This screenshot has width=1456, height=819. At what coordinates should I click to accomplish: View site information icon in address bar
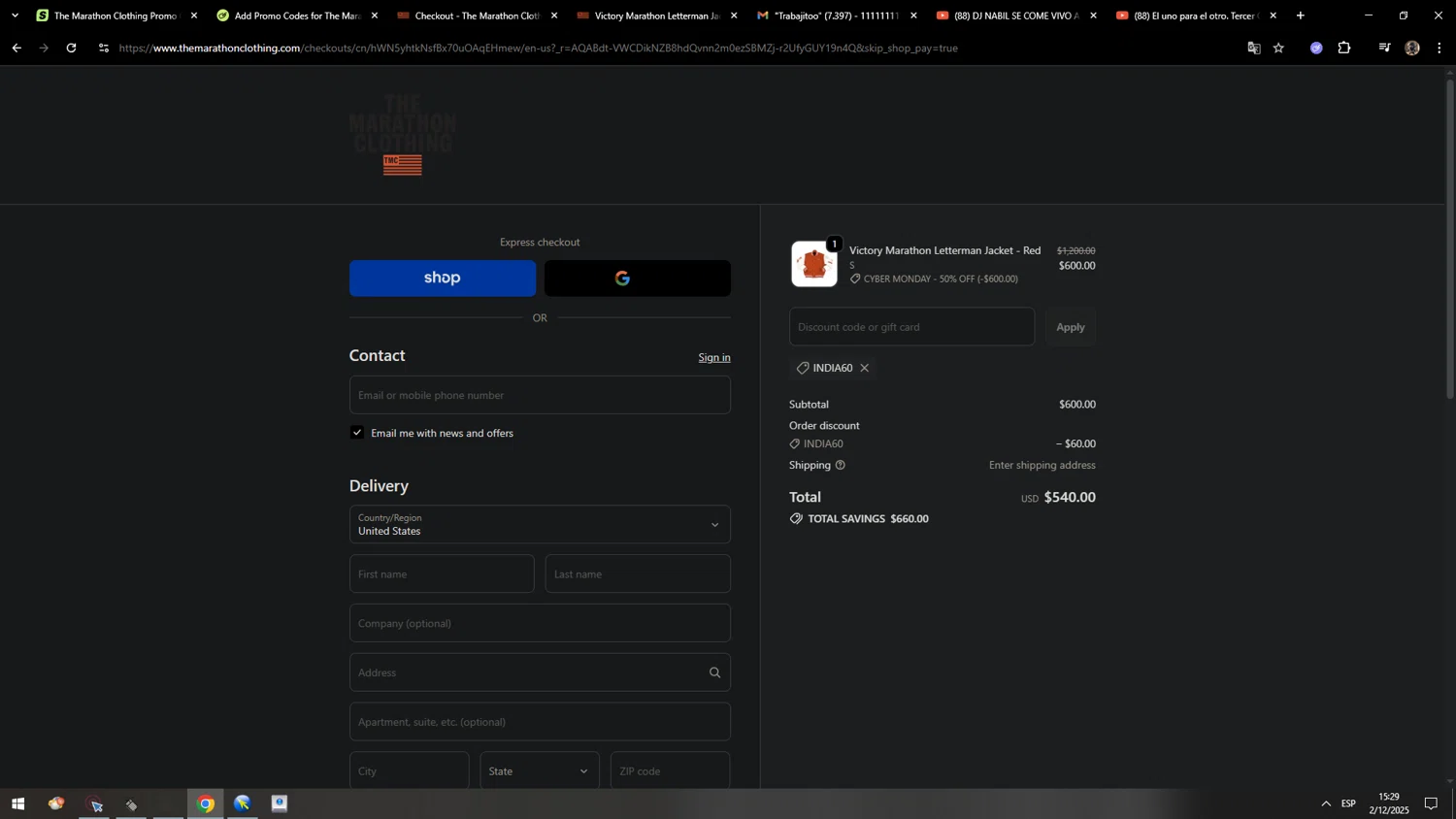click(x=104, y=48)
